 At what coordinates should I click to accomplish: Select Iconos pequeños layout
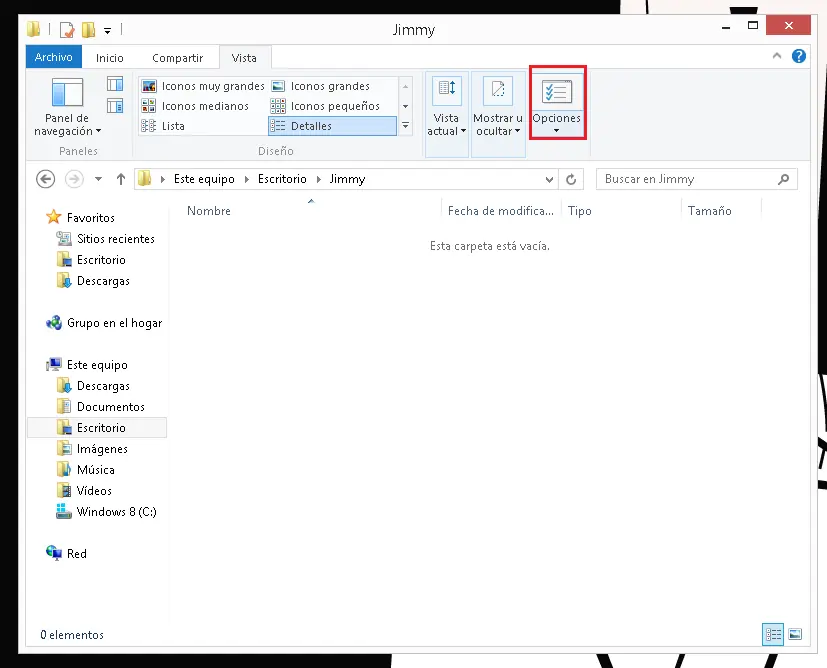click(x=325, y=106)
